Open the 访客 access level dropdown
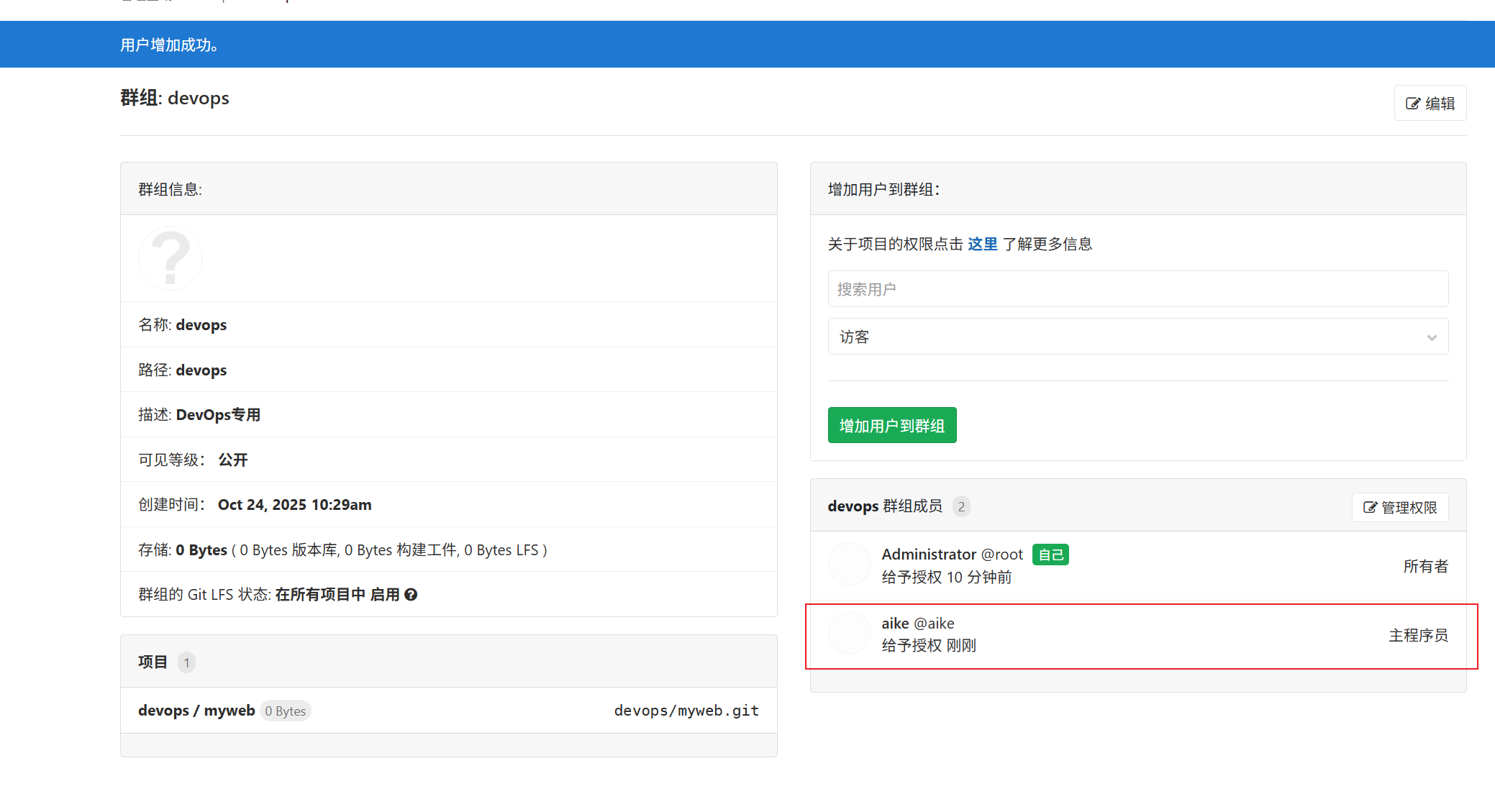1495x812 pixels. click(1137, 337)
